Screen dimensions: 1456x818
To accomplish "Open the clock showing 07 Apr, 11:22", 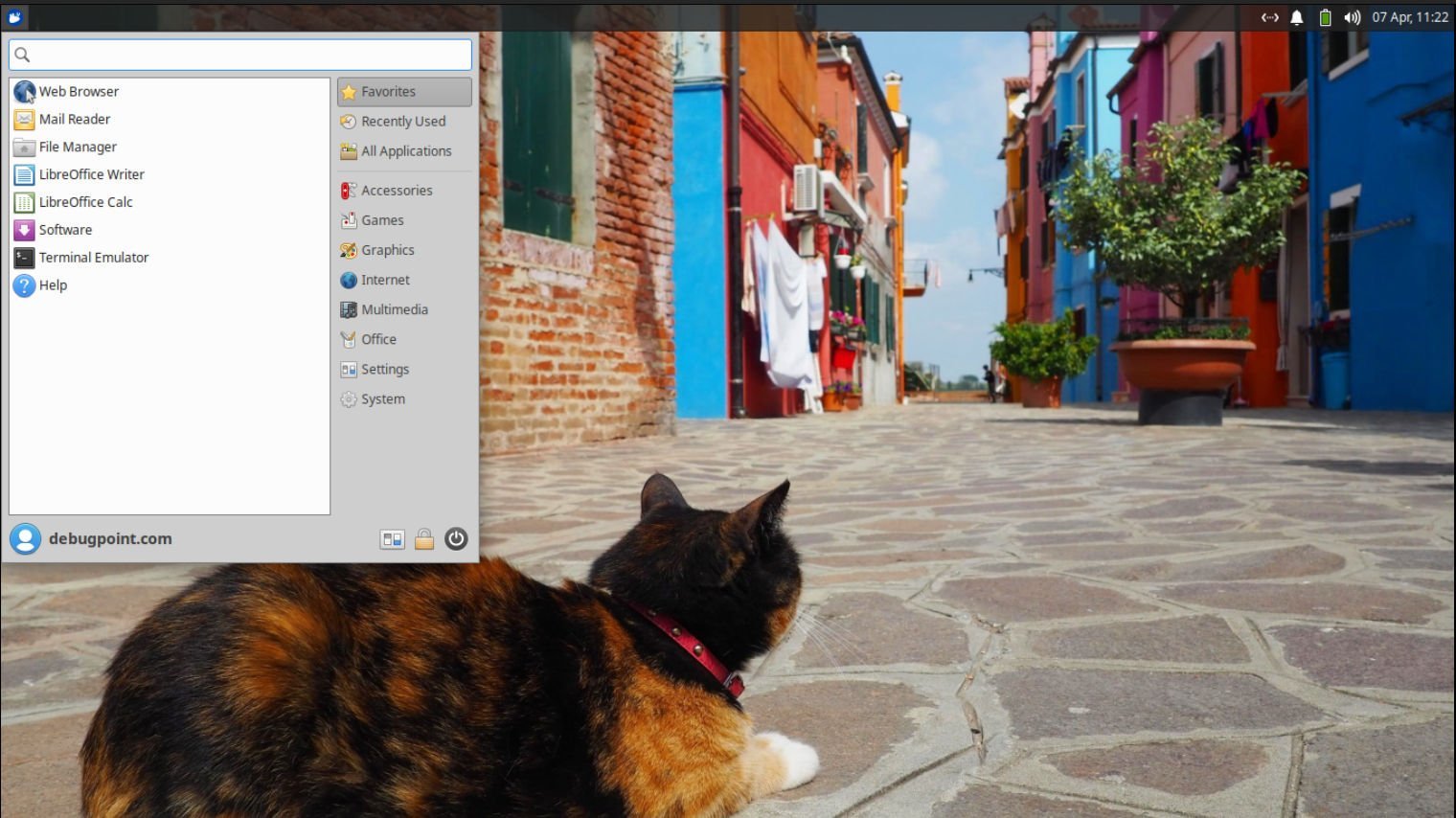I will click(x=1409, y=17).
